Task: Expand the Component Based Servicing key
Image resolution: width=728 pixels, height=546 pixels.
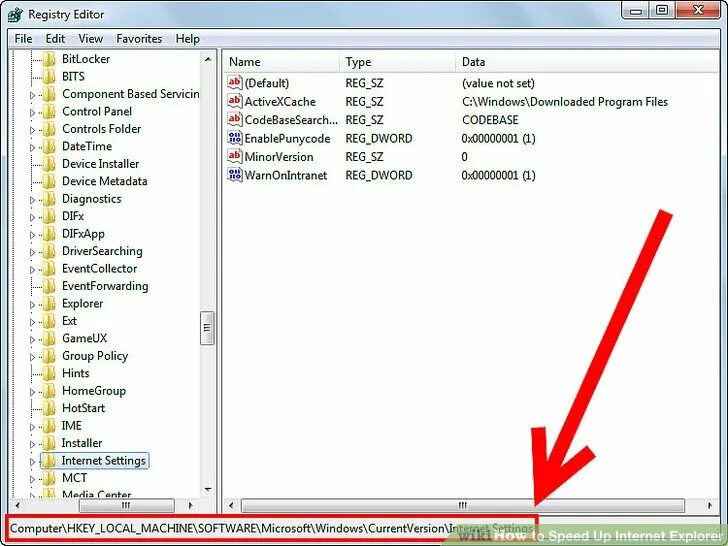Action: 32,95
